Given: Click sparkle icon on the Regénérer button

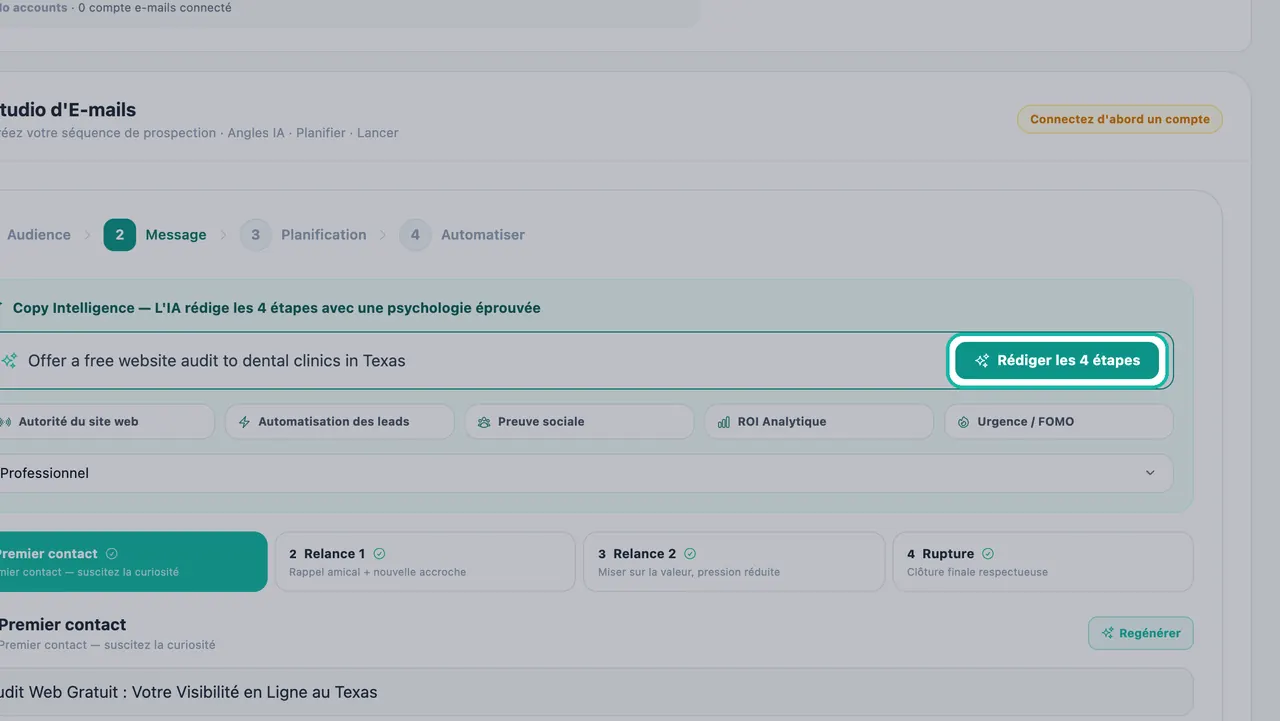Looking at the screenshot, I should tap(1108, 633).
